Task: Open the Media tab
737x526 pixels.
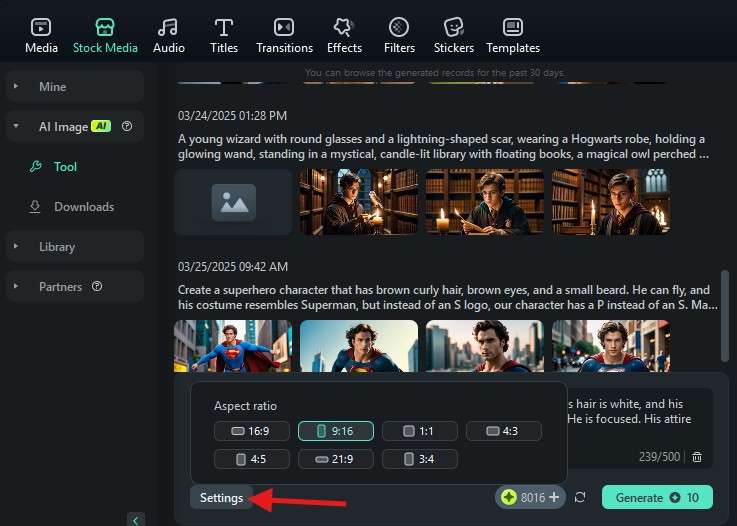Action: pos(41,36)
